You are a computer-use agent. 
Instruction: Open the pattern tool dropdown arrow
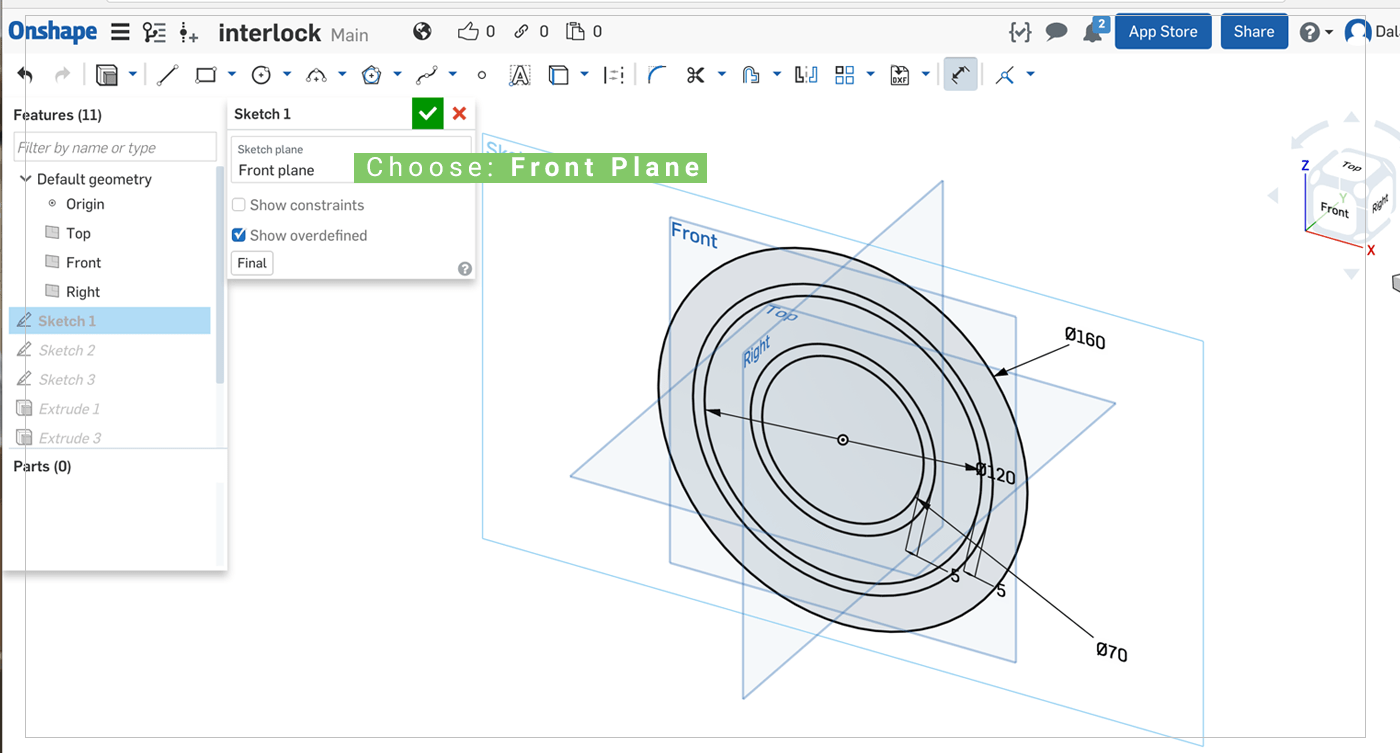(x=871, y=75)
